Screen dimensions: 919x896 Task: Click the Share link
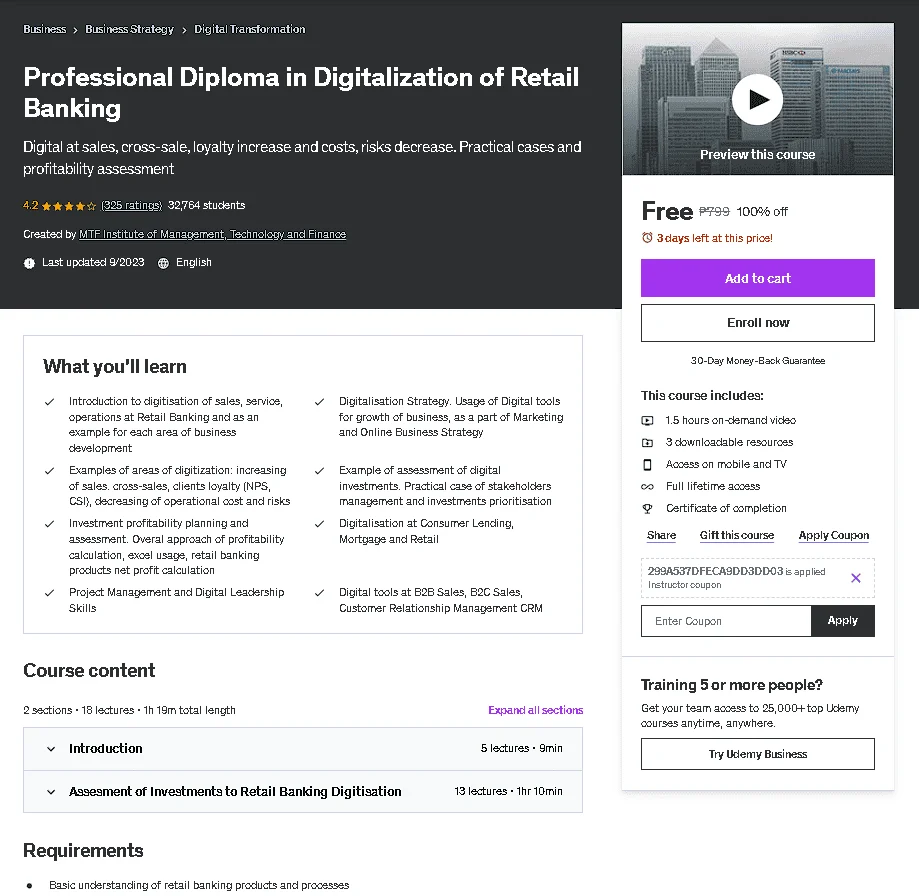point(661,535)
